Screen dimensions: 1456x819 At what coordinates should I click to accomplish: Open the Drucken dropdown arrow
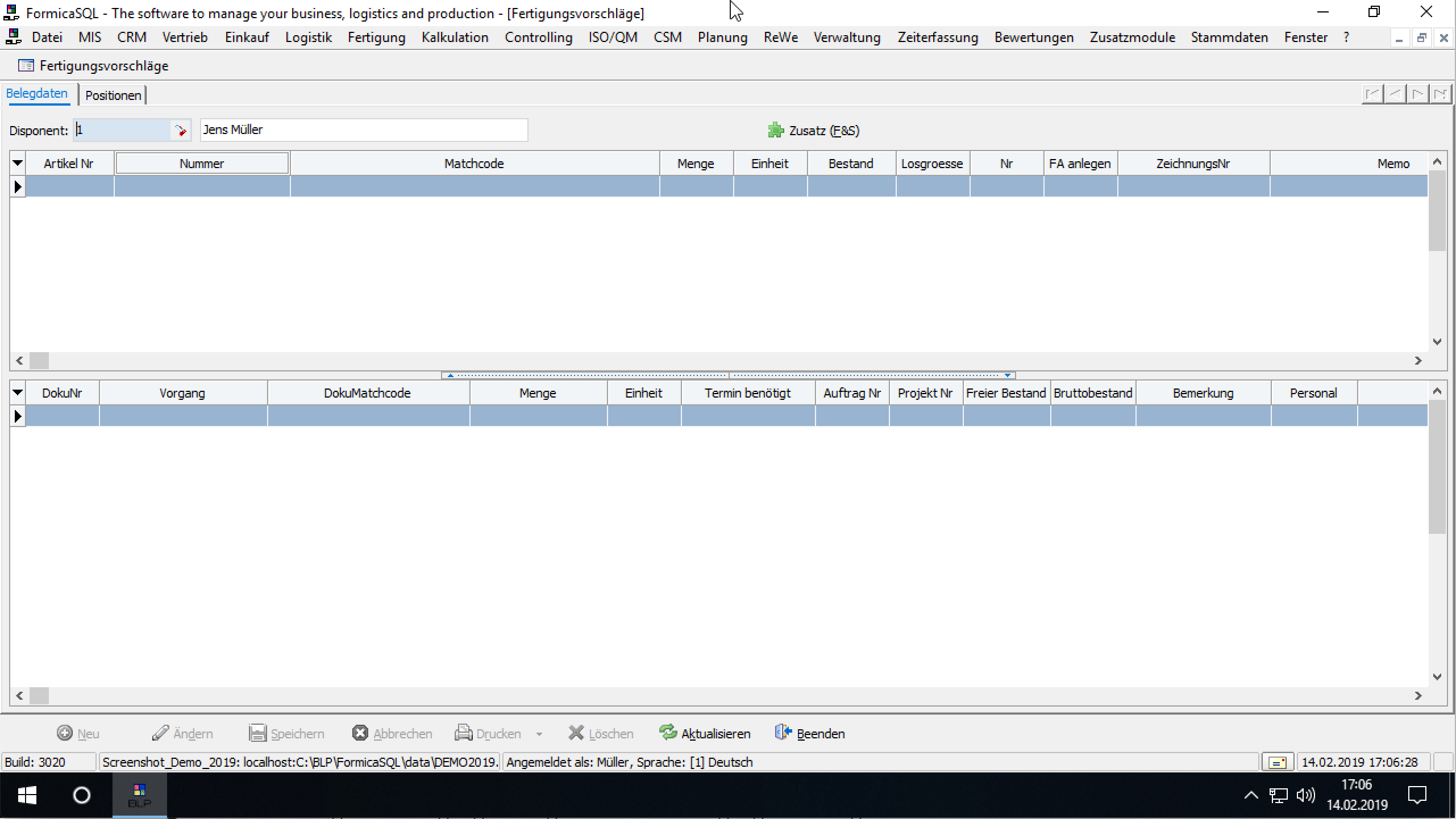(x=539, y=734)
